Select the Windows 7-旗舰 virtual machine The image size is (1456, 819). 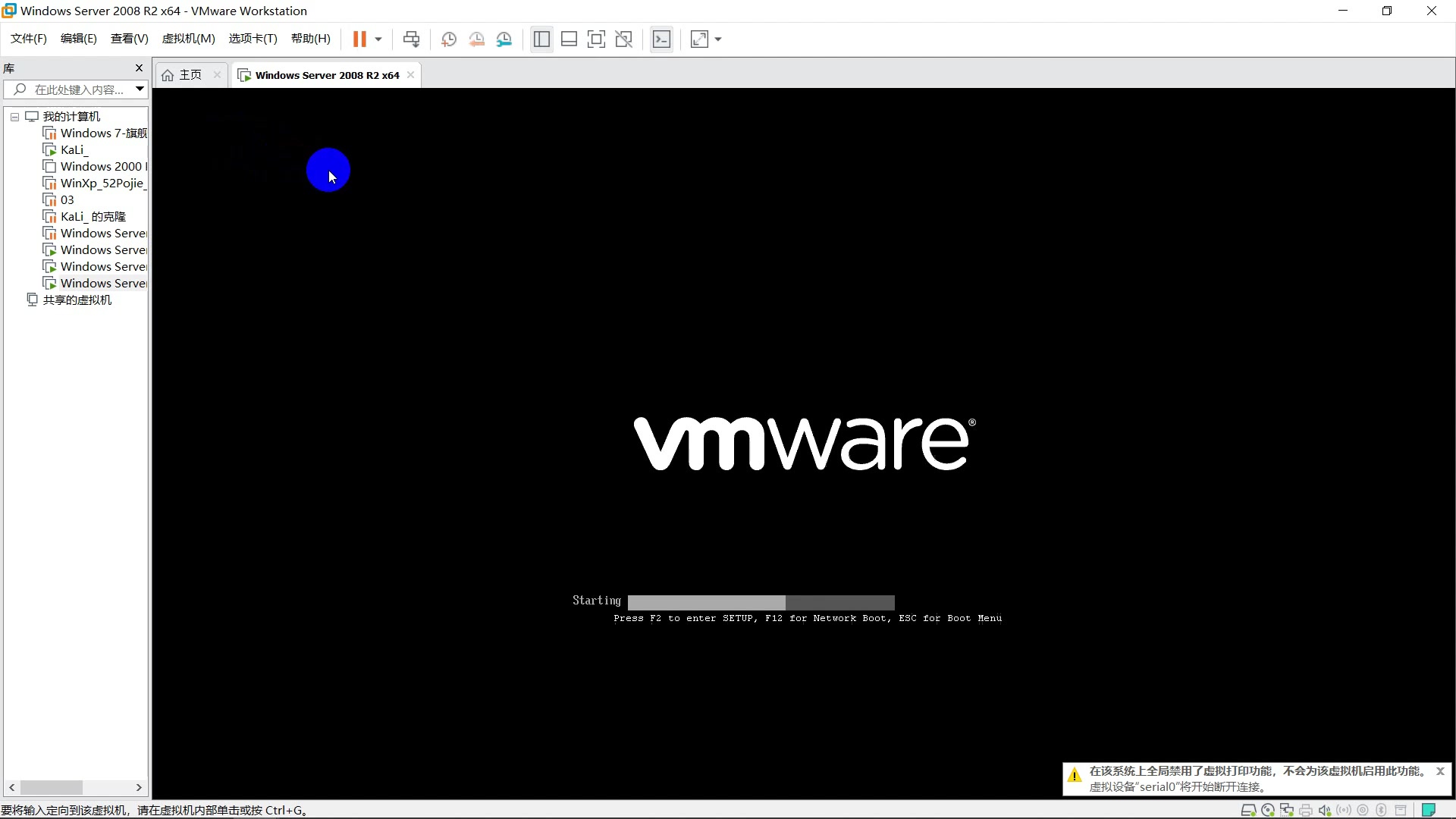(x=96, y=133)
